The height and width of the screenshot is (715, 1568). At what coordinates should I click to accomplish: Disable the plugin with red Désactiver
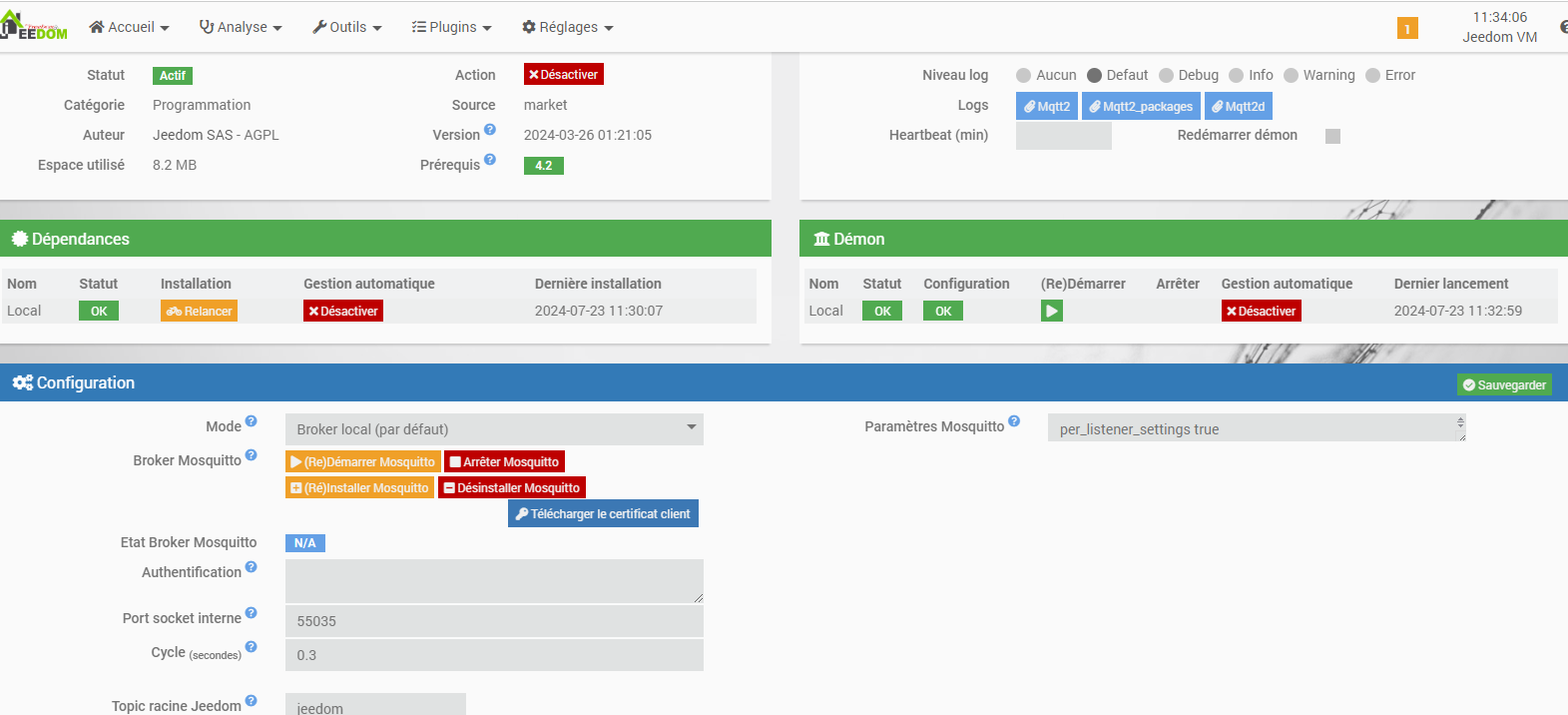[x=564, y=75]
